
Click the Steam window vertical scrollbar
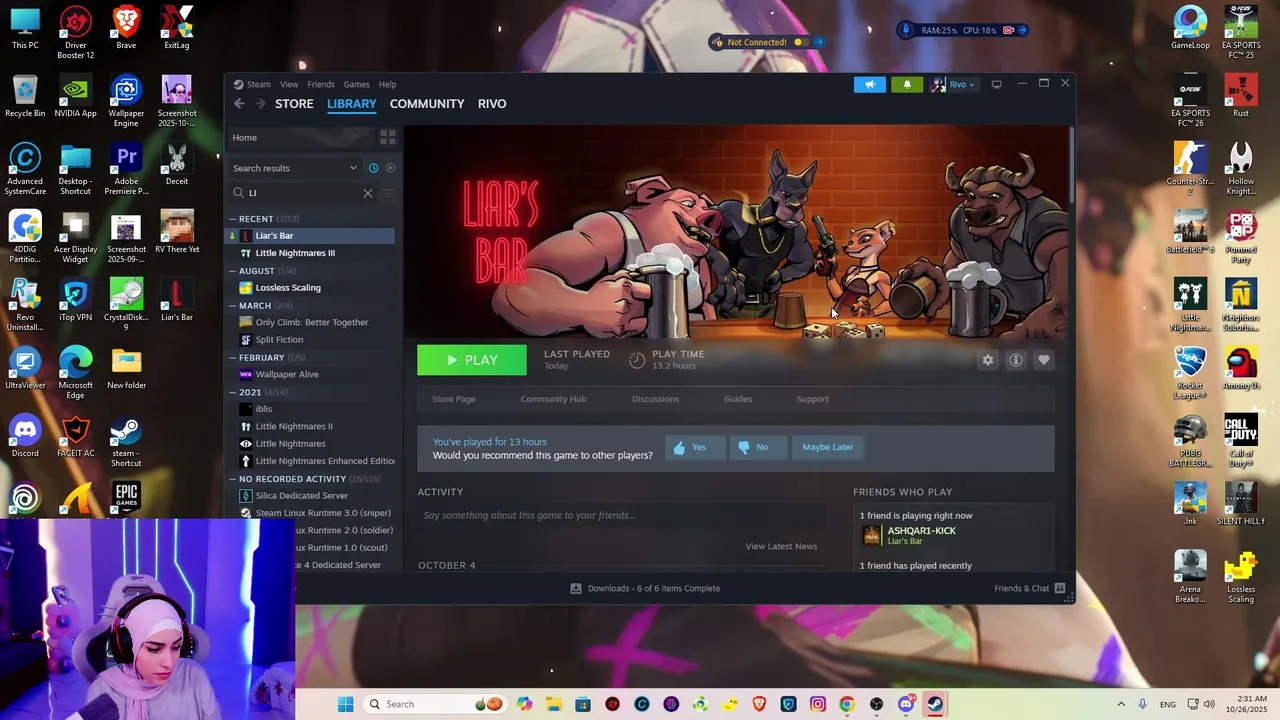[x=1071, y=165]
